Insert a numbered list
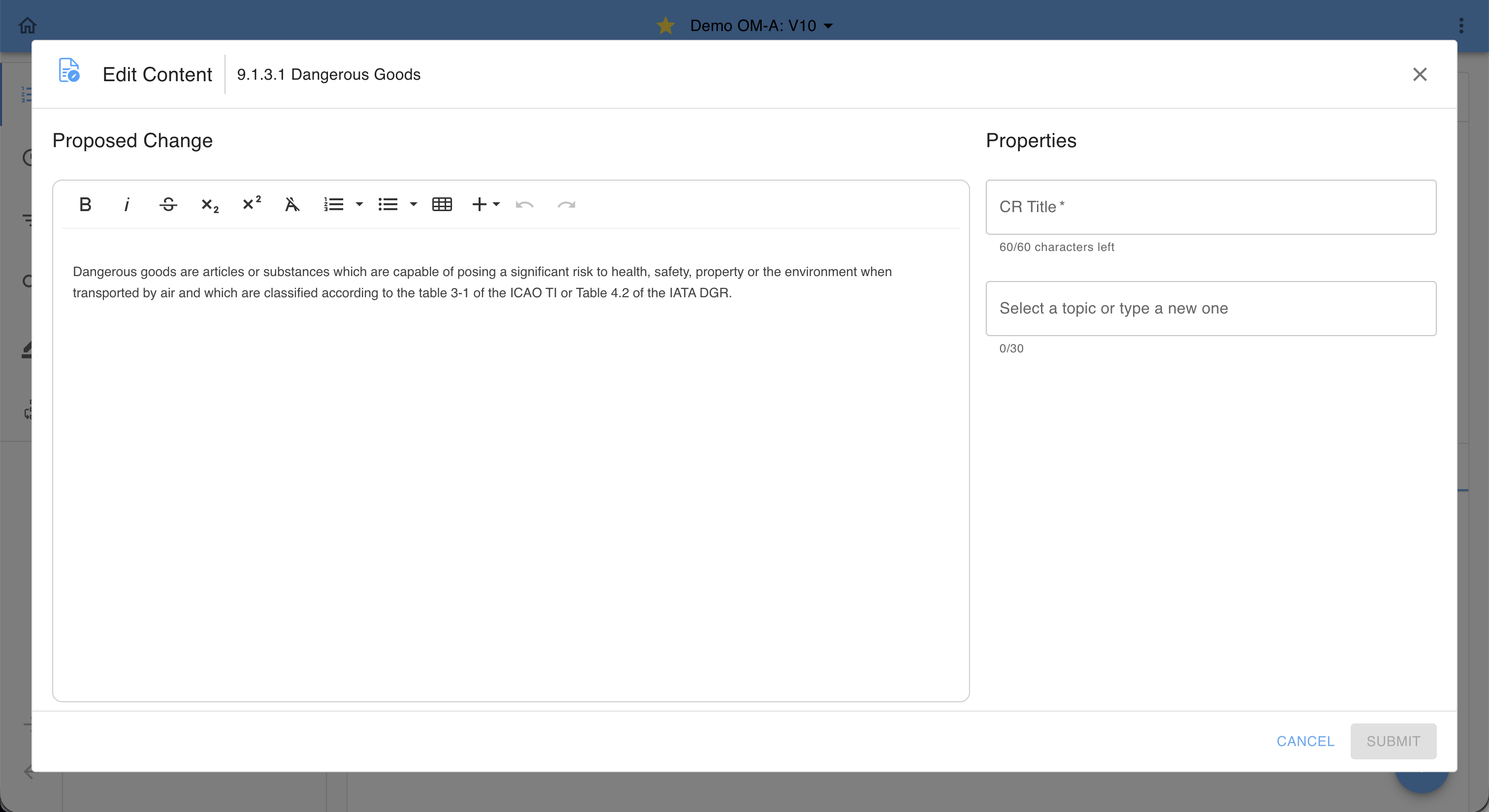This screenshot has height=812, width=1489. pyautogui.click(x=333, y=204)
